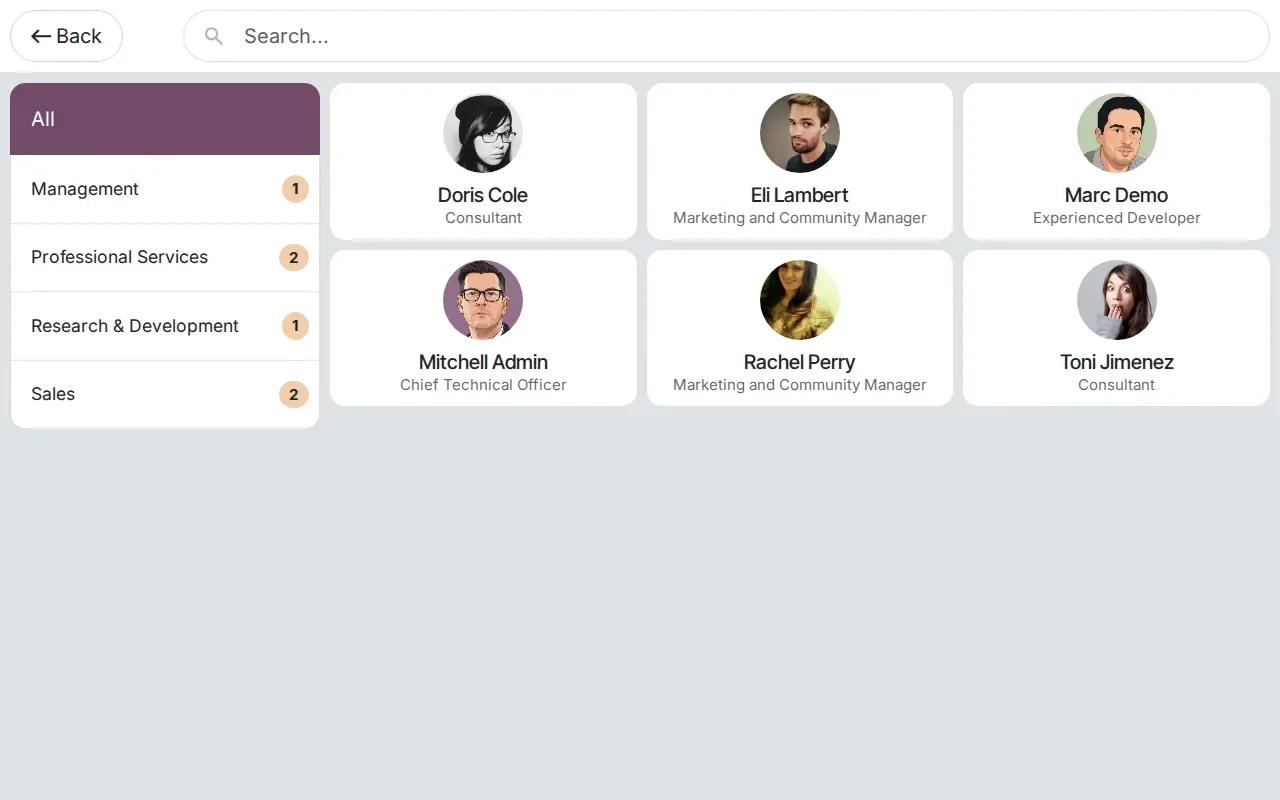Viewport: 1280px width, 800px height.
Task: Click Experienced Developer job title
Action: click(1117, 218)
